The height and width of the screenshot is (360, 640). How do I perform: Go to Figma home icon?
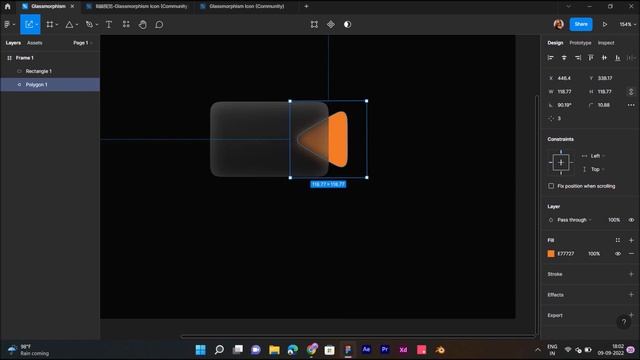[x=7, y=6]
